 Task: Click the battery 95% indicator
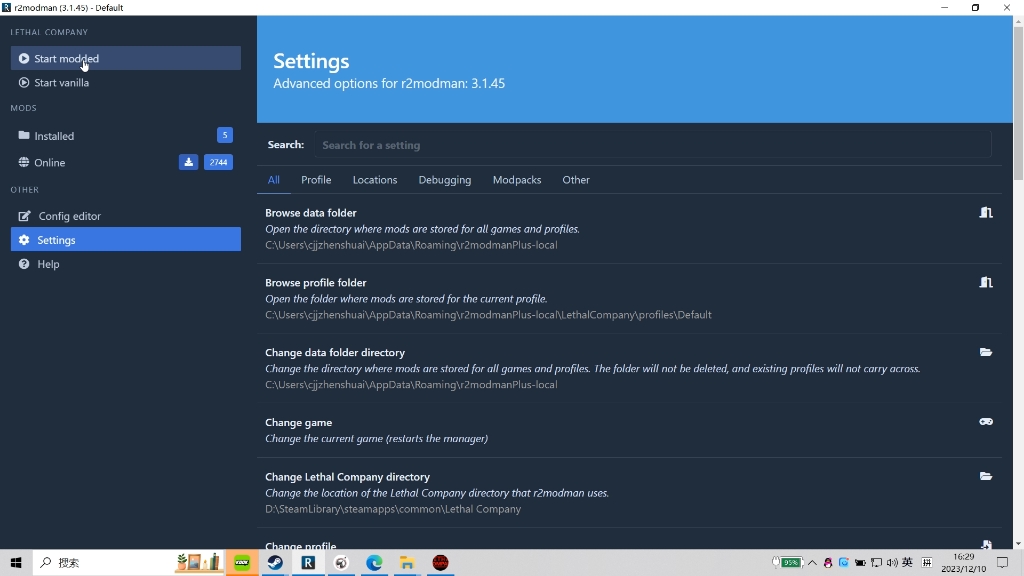click(788, 562)
